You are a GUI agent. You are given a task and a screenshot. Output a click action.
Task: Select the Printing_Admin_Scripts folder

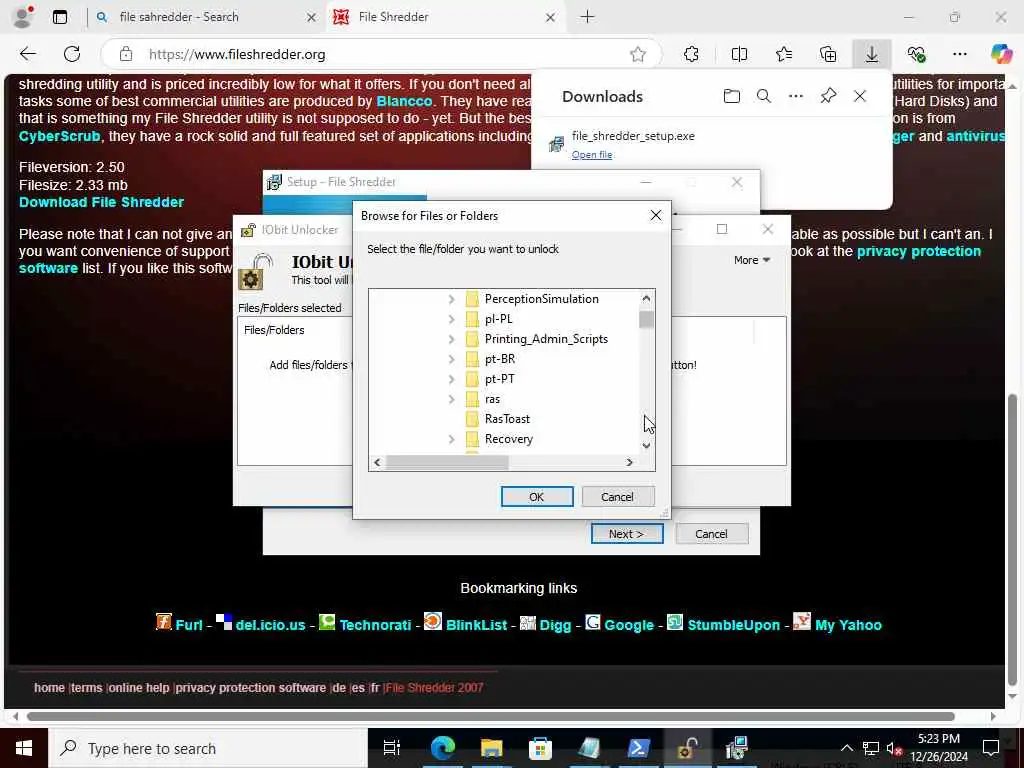[x=546, y=339]
